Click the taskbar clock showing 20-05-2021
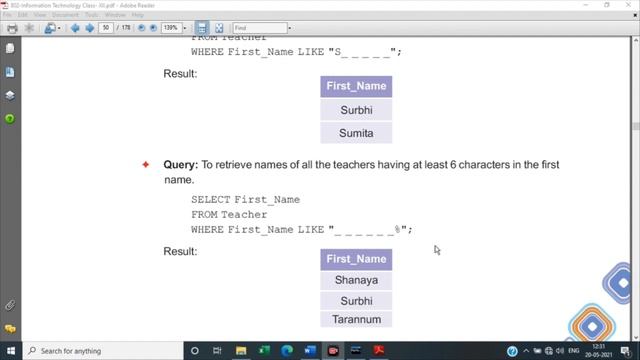 tap(598, 351)
